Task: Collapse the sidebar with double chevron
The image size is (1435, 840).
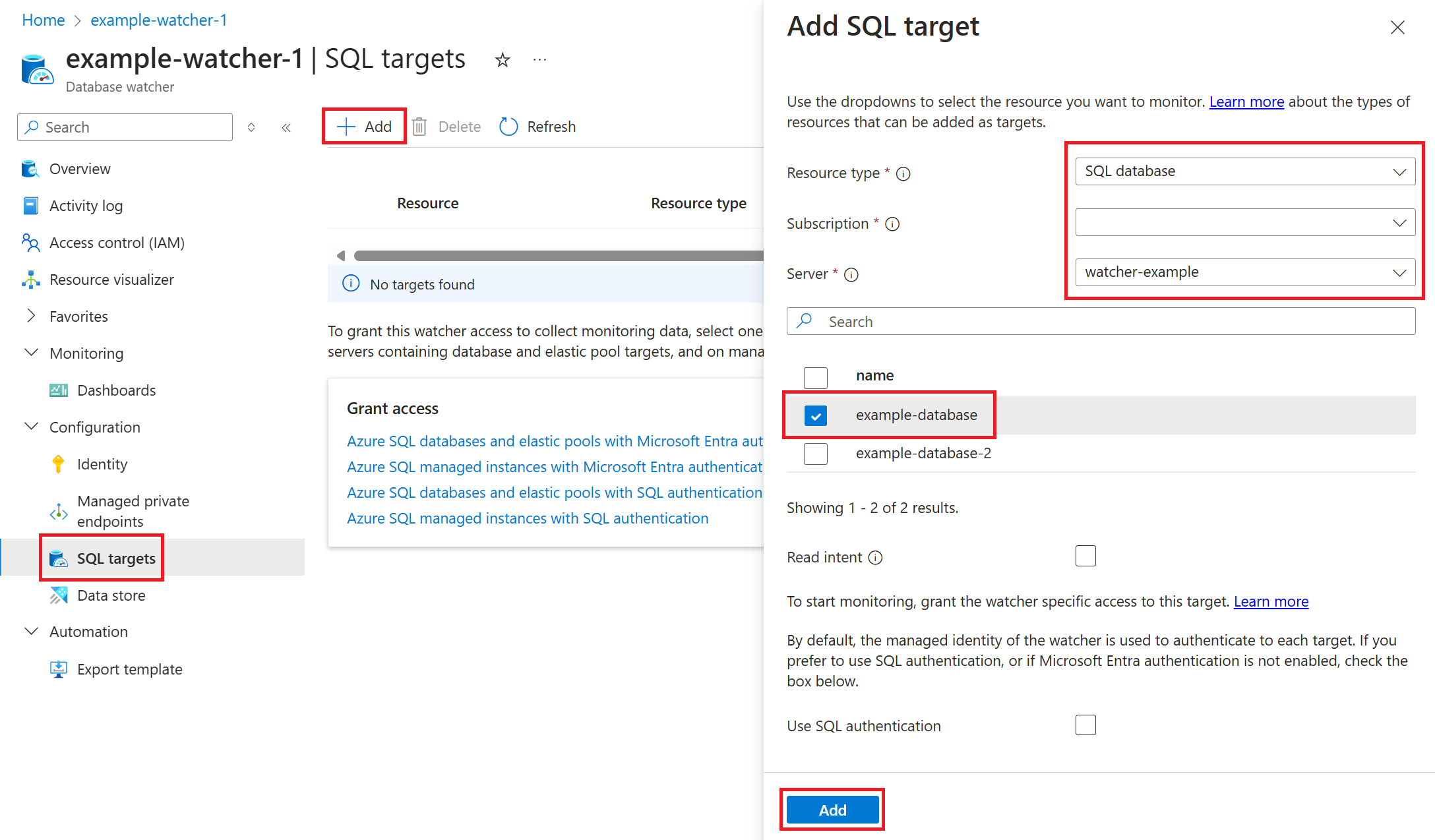Action: click(286, 128)
